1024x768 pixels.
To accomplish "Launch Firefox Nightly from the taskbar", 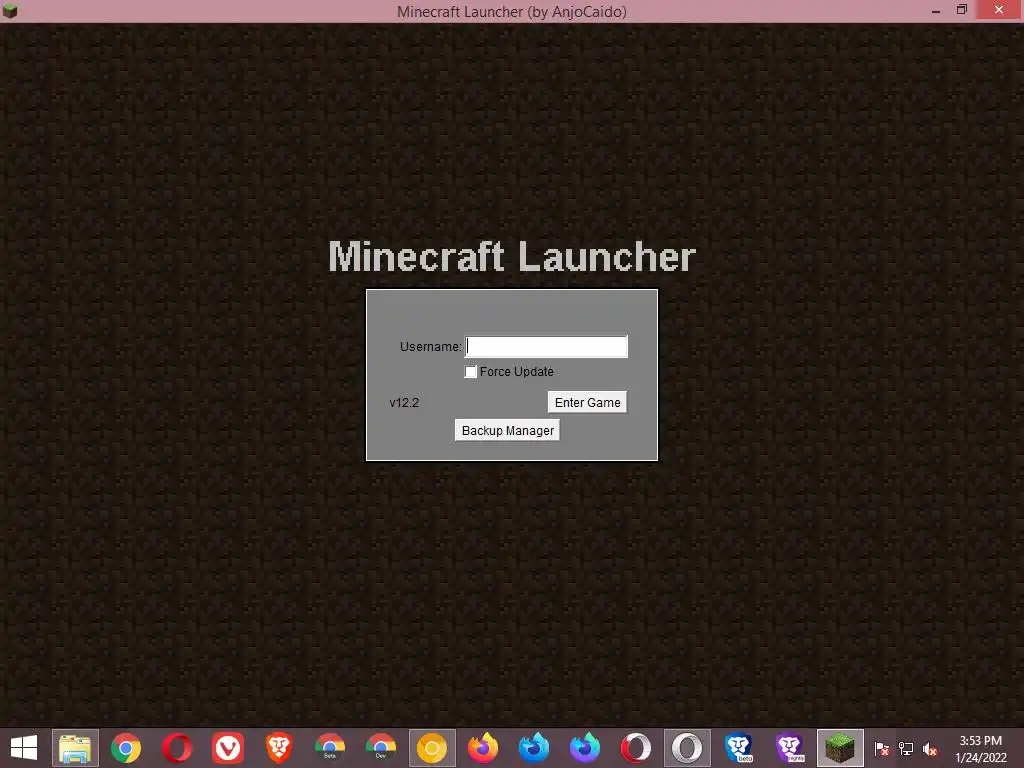I will coord(584,748).
